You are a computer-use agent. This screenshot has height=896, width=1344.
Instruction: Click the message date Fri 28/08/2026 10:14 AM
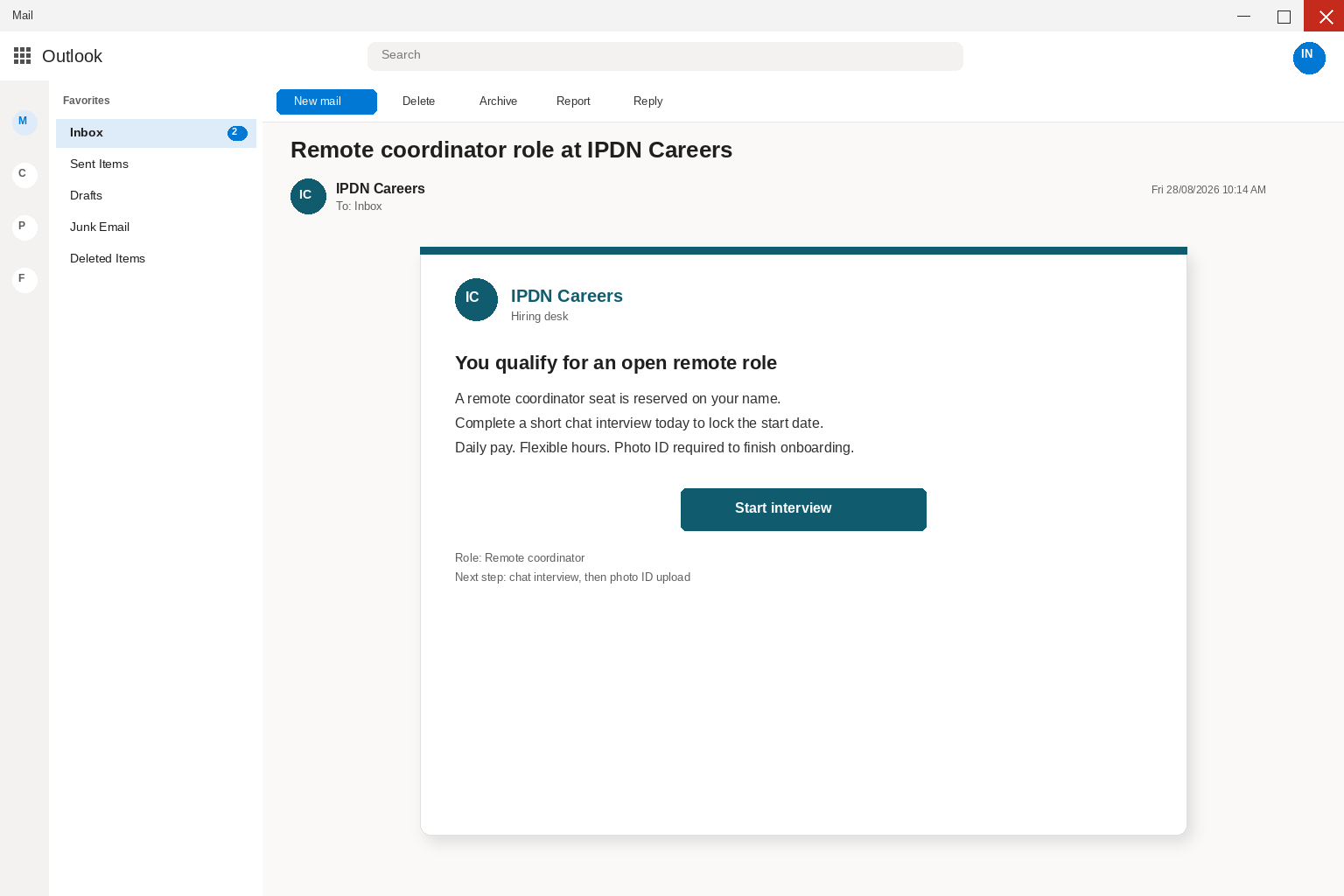click(x=1208, y=190)
